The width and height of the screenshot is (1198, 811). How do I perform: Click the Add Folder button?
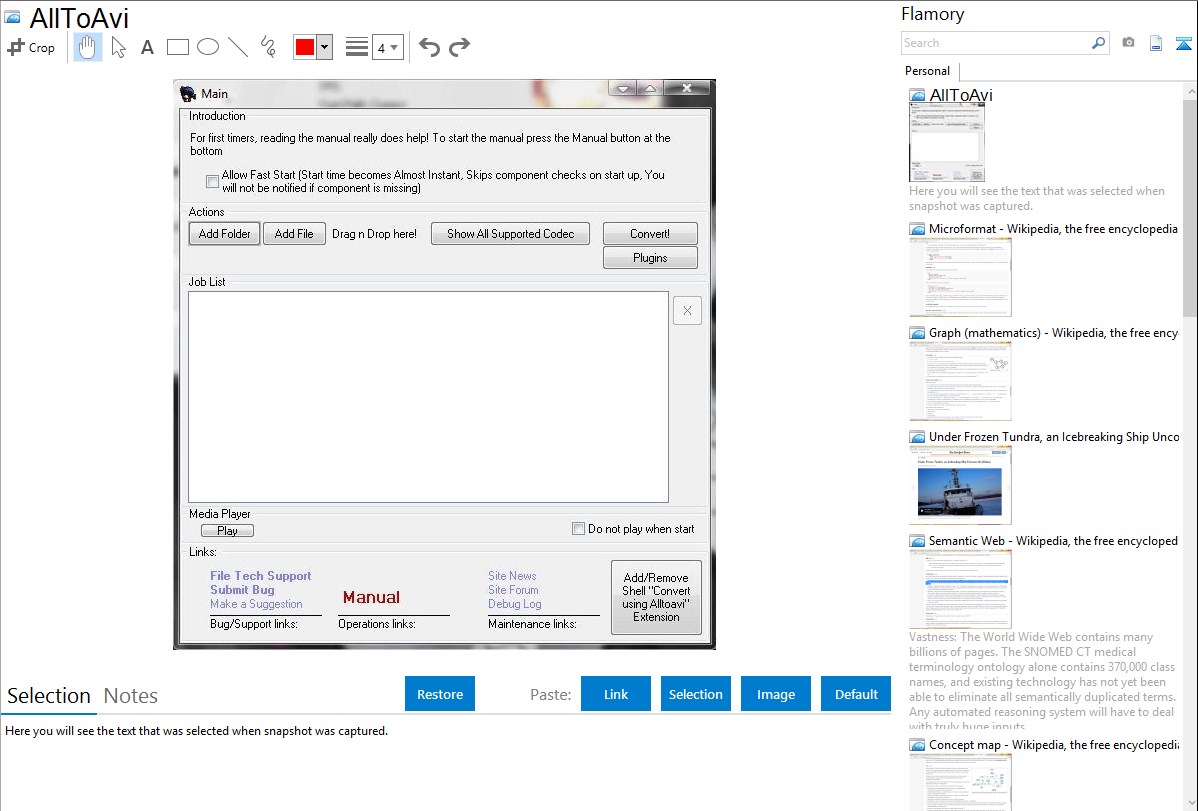point(225,234)
